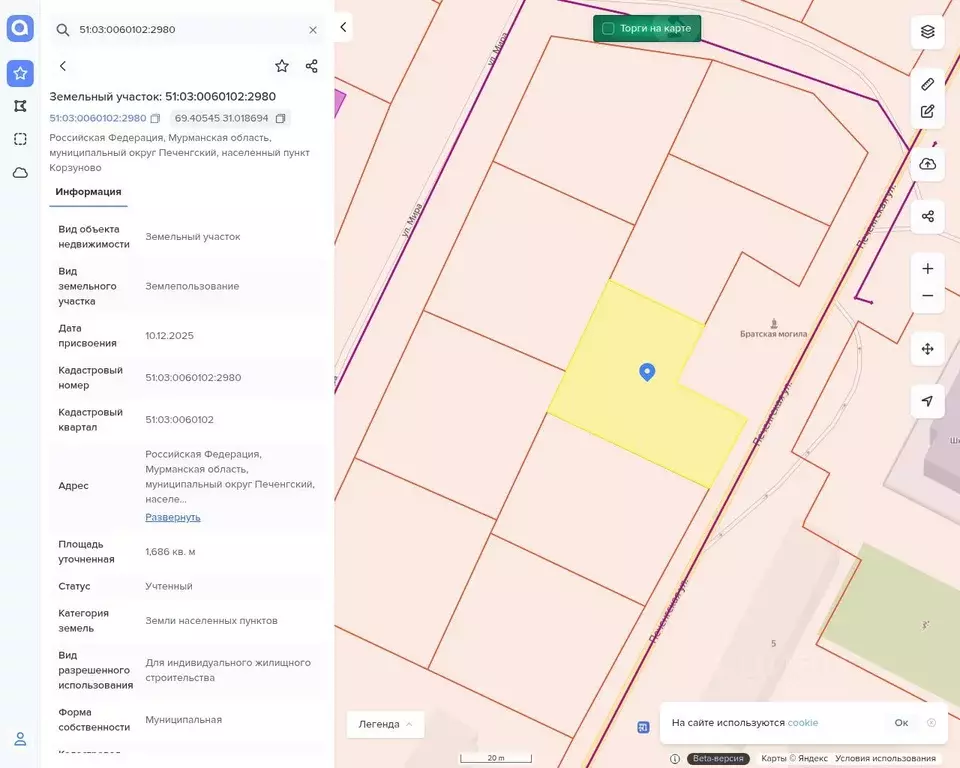Click the blue map pin marker
Viewport: 960px width, 768px height.
pyautogui.click(x=647, y=372)
